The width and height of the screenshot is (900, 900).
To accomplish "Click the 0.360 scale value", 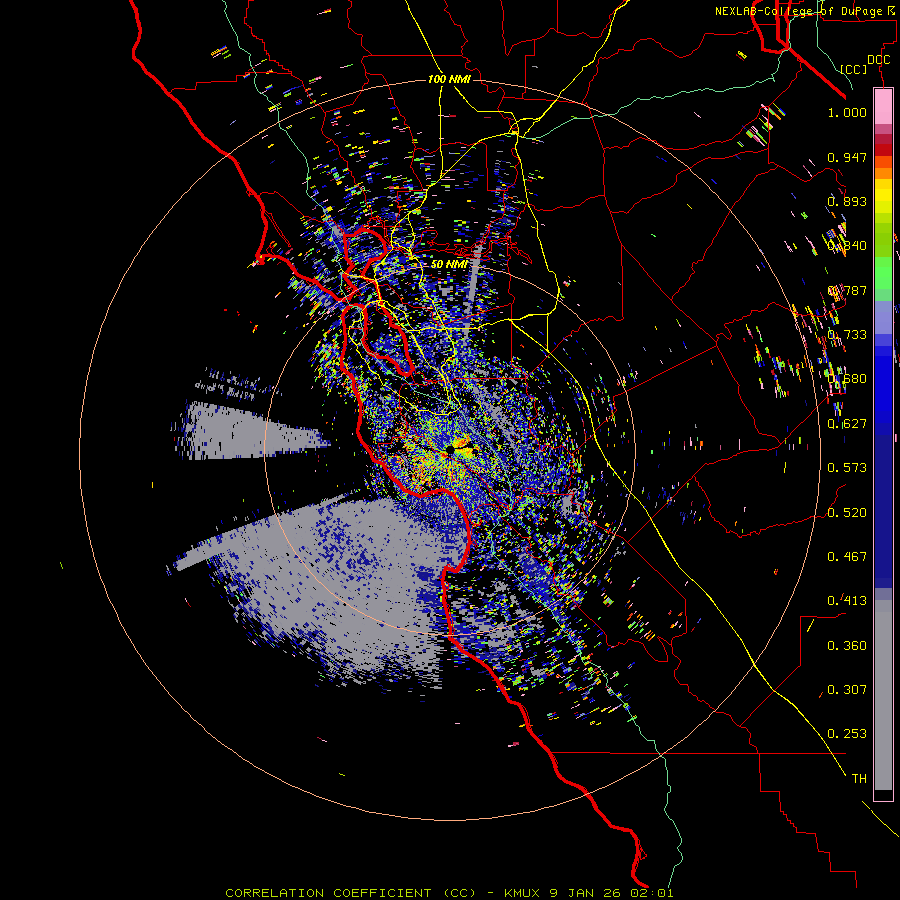I will [847, 646].
